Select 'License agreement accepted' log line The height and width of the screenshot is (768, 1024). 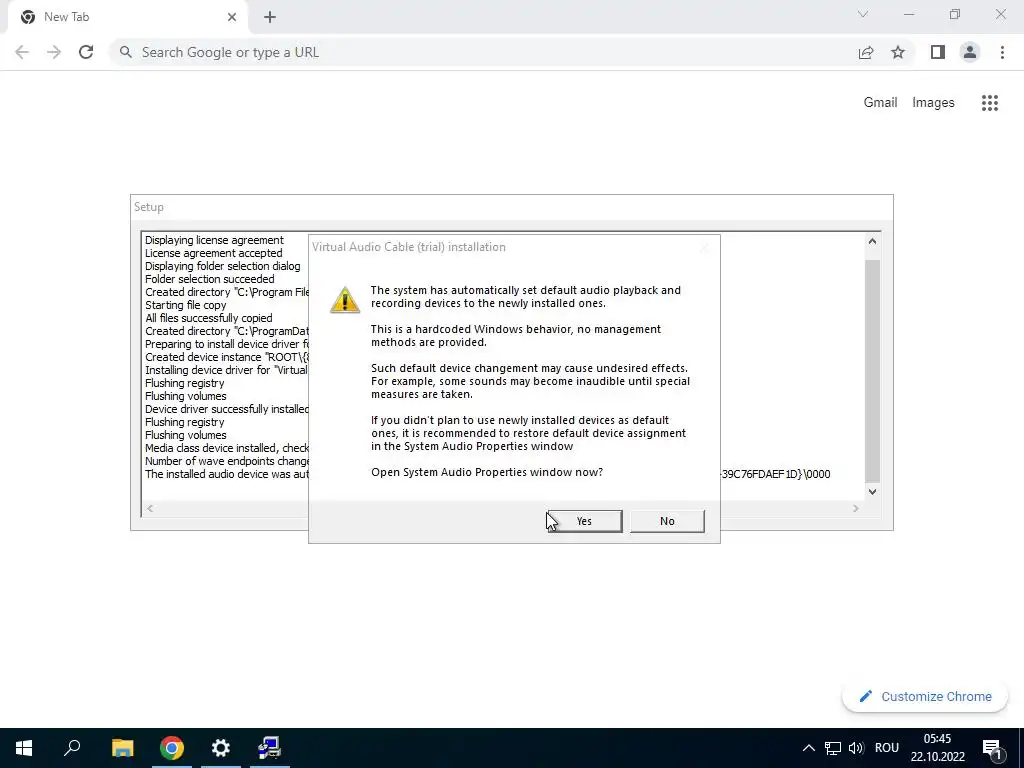[x=214, y=253]
